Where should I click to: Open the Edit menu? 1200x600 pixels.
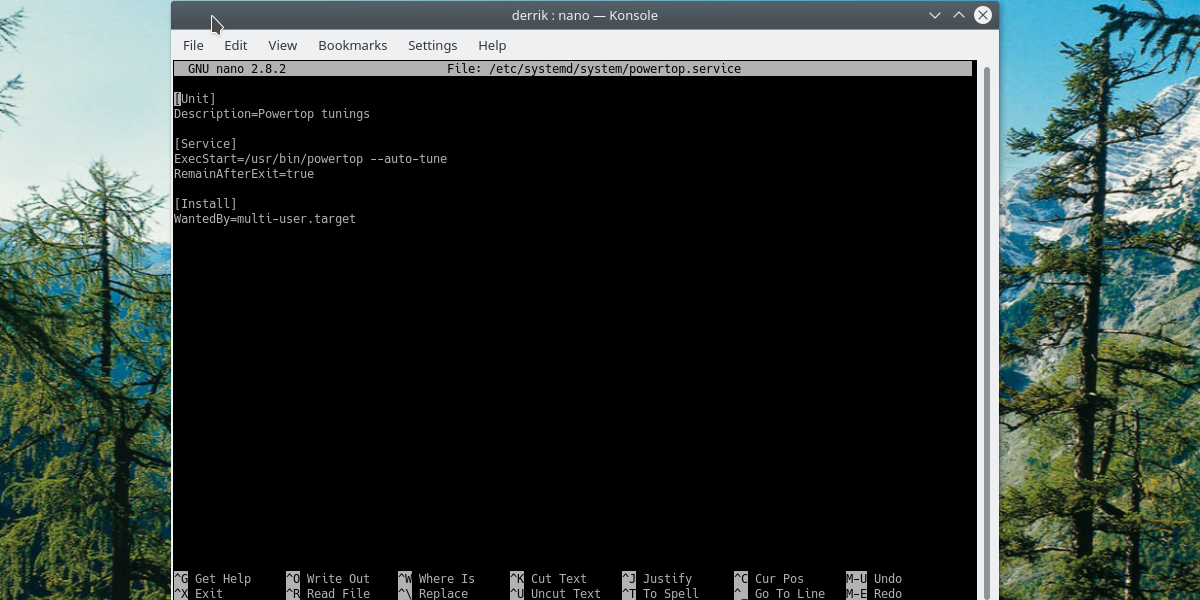tap(236, 45)
